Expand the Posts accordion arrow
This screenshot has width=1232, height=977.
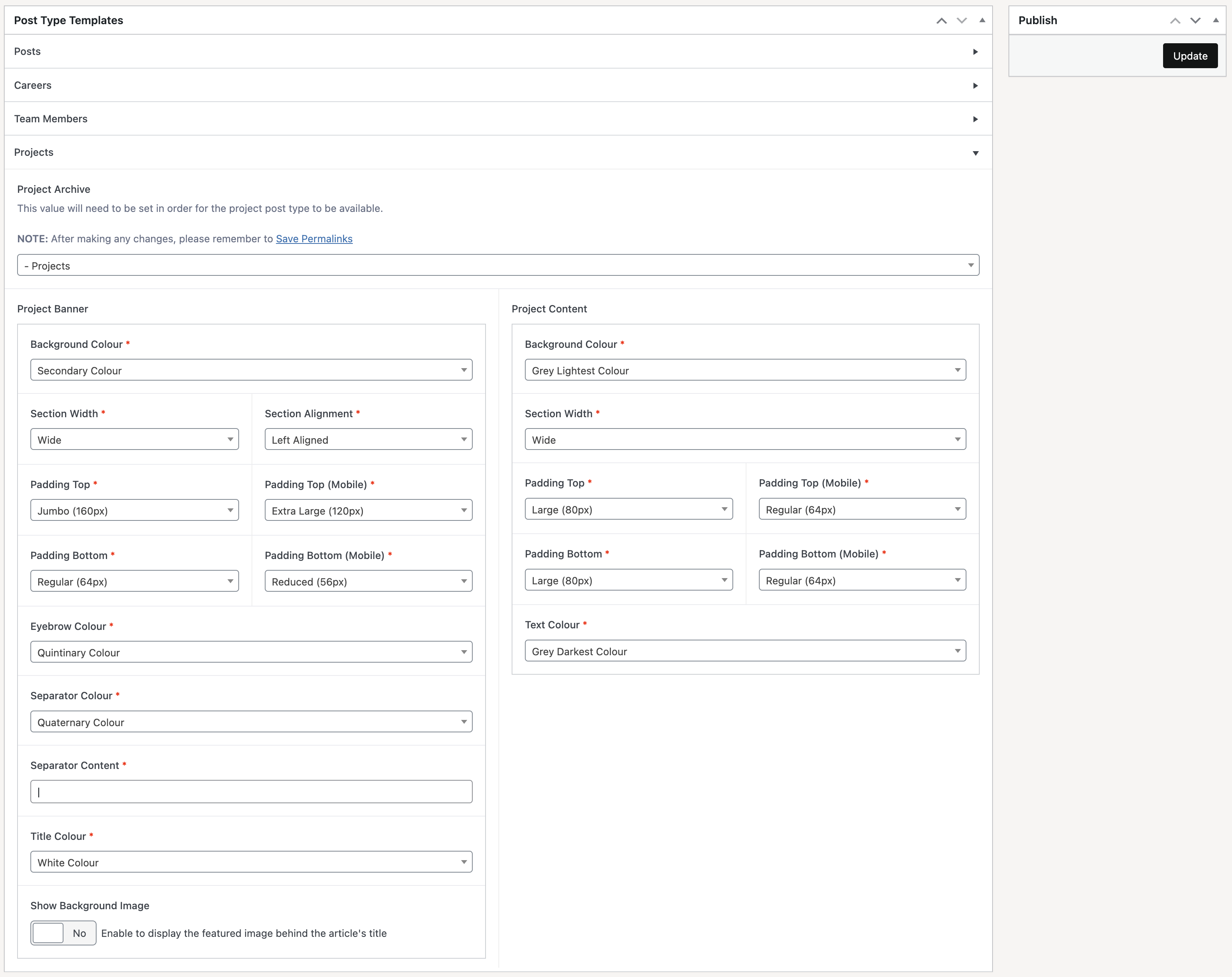click(975, 52)
